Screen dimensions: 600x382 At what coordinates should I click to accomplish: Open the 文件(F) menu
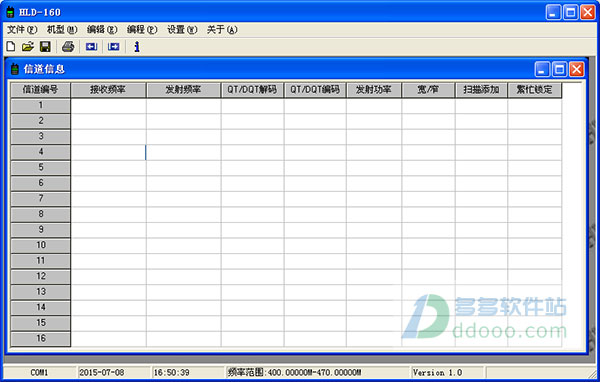[22, 29]
